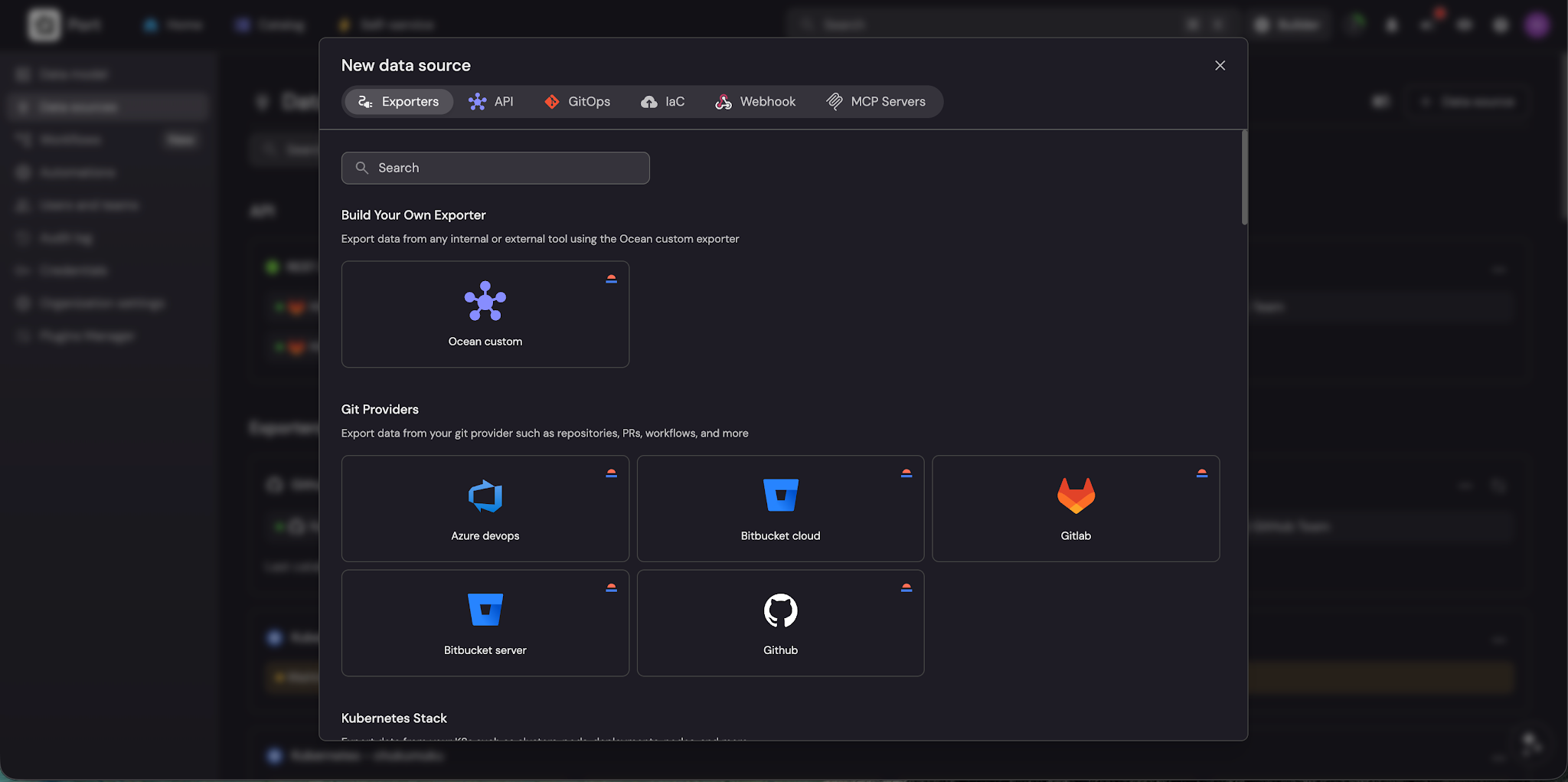The height and width of the screenshot is (782, 1568).
Task: Click the magnifier icon in the search box
Action: [362, 168]
